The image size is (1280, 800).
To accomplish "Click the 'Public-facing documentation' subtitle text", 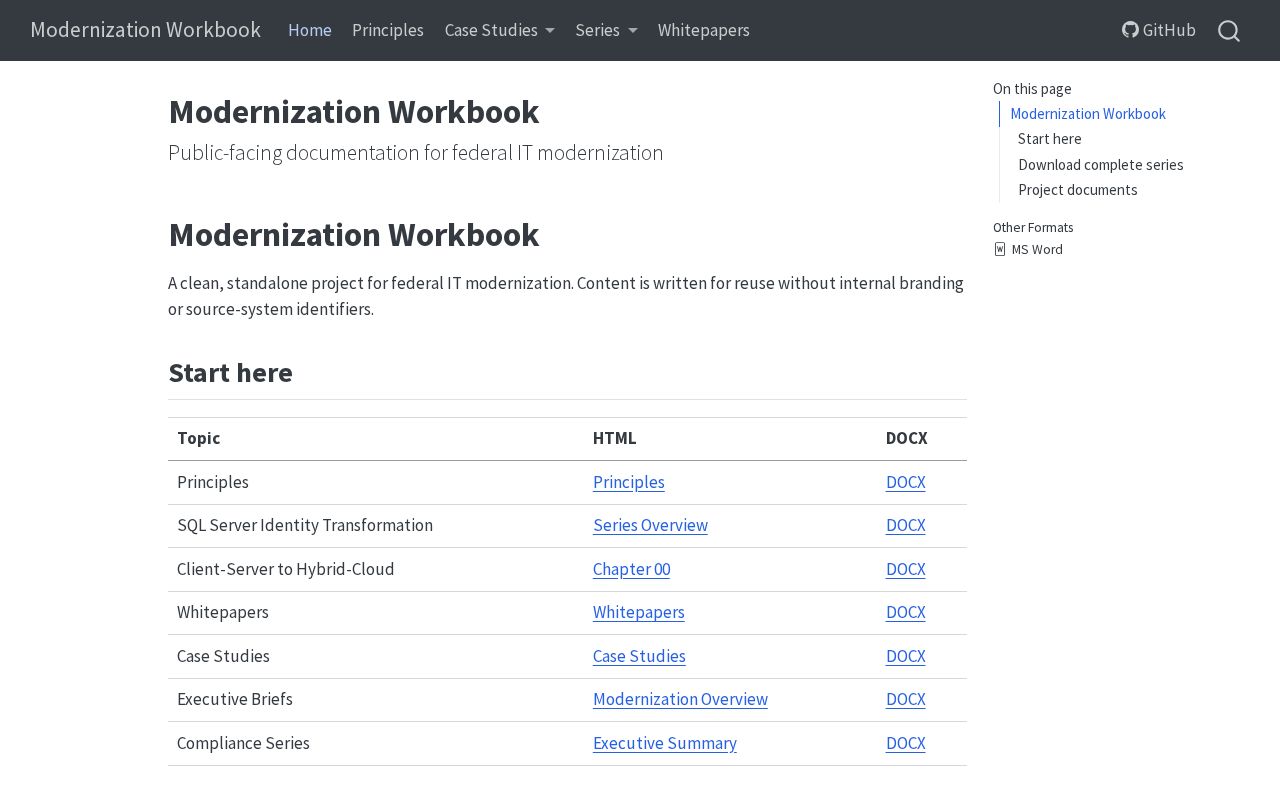I will [x=416, y=152].
